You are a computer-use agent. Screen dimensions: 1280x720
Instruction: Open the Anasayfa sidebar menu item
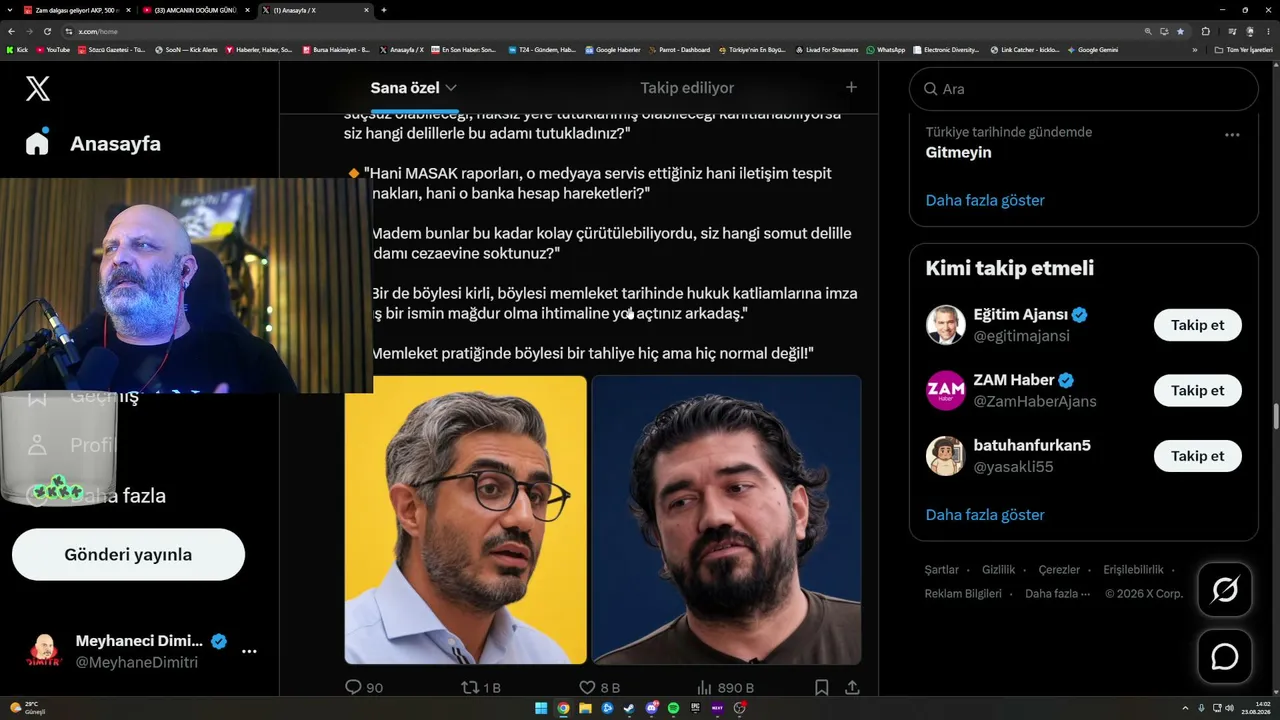(93, 143)
